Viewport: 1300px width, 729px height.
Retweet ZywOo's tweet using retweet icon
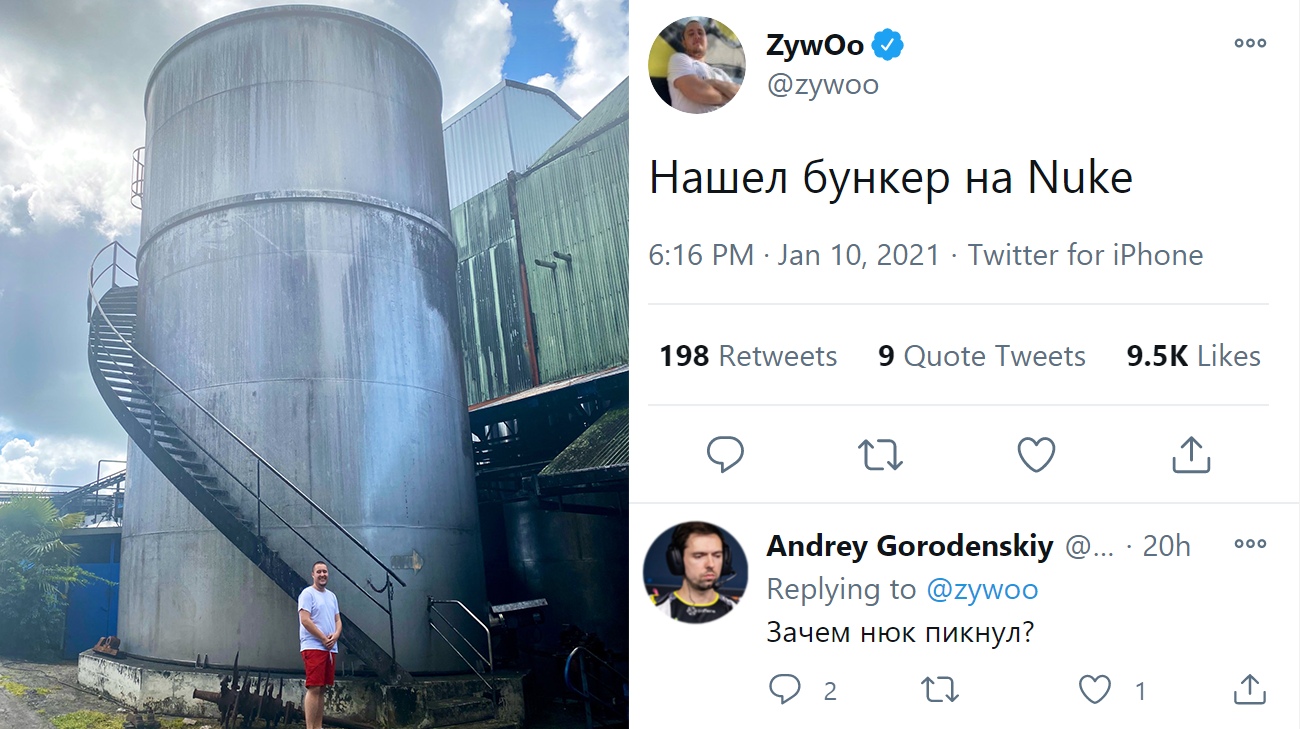point(880,455)
